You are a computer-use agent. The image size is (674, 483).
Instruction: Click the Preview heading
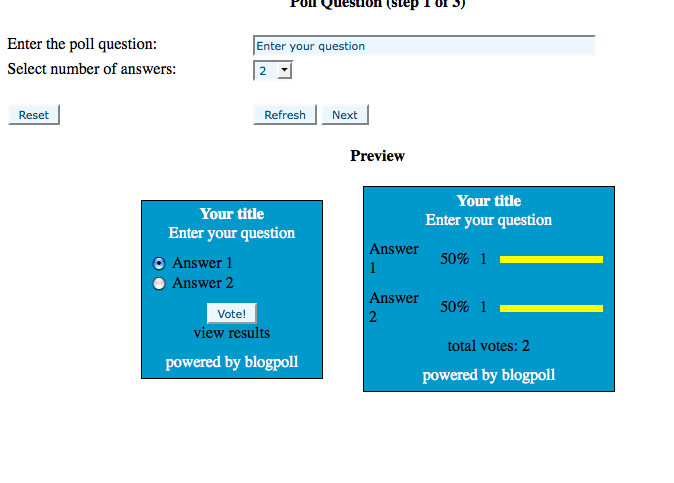coord(377,156)
